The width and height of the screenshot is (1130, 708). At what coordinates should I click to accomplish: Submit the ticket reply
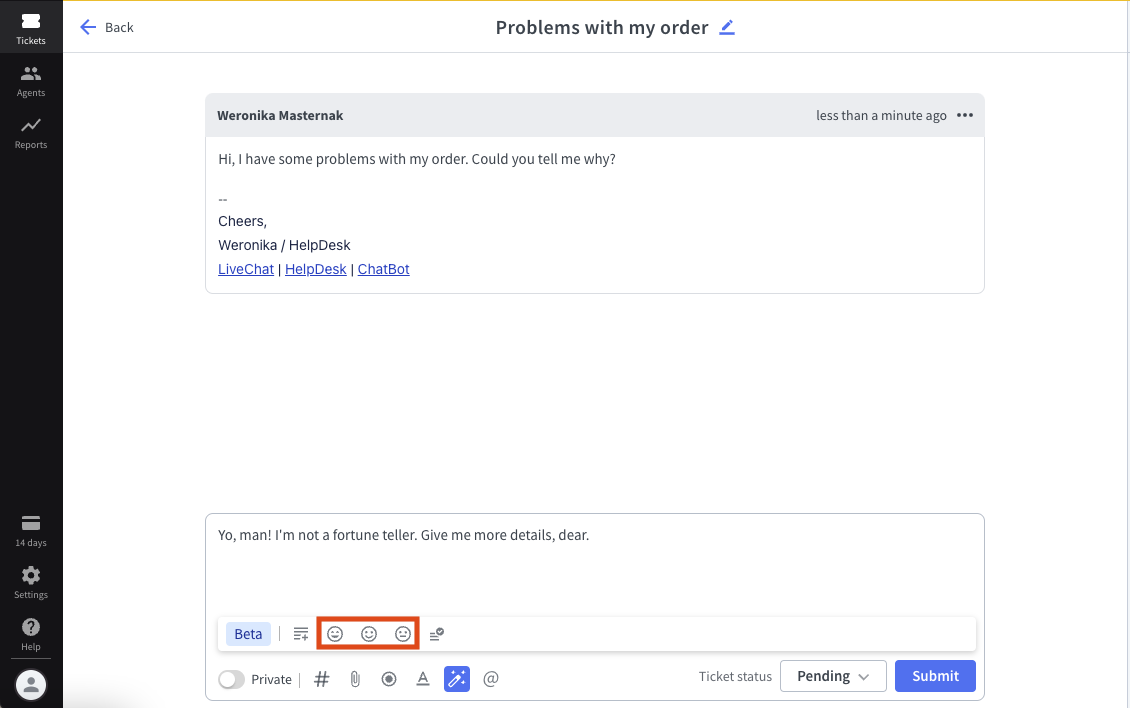(x=935, y=676)
